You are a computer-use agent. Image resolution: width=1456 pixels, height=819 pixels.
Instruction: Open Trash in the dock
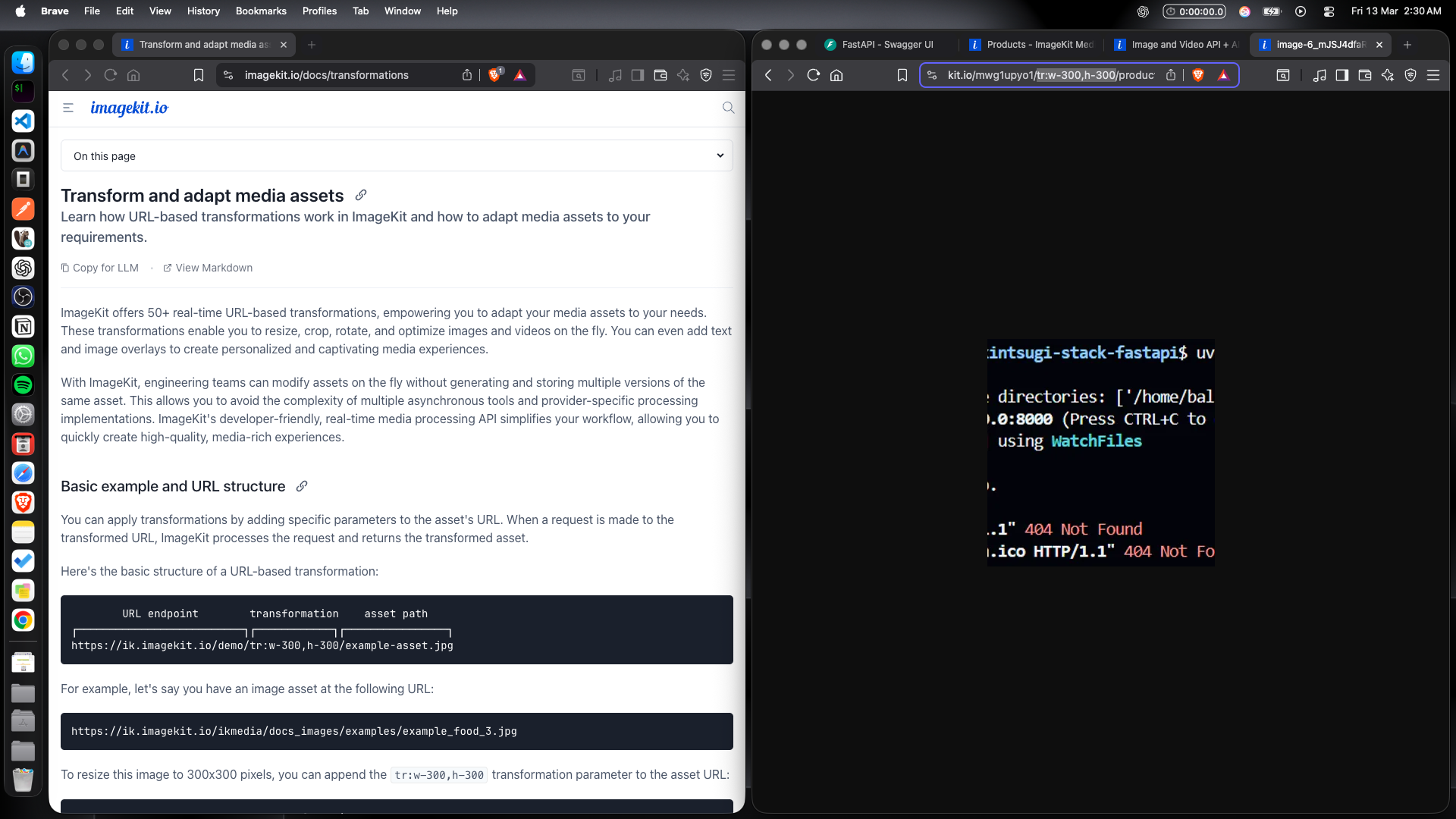point(23,780)
